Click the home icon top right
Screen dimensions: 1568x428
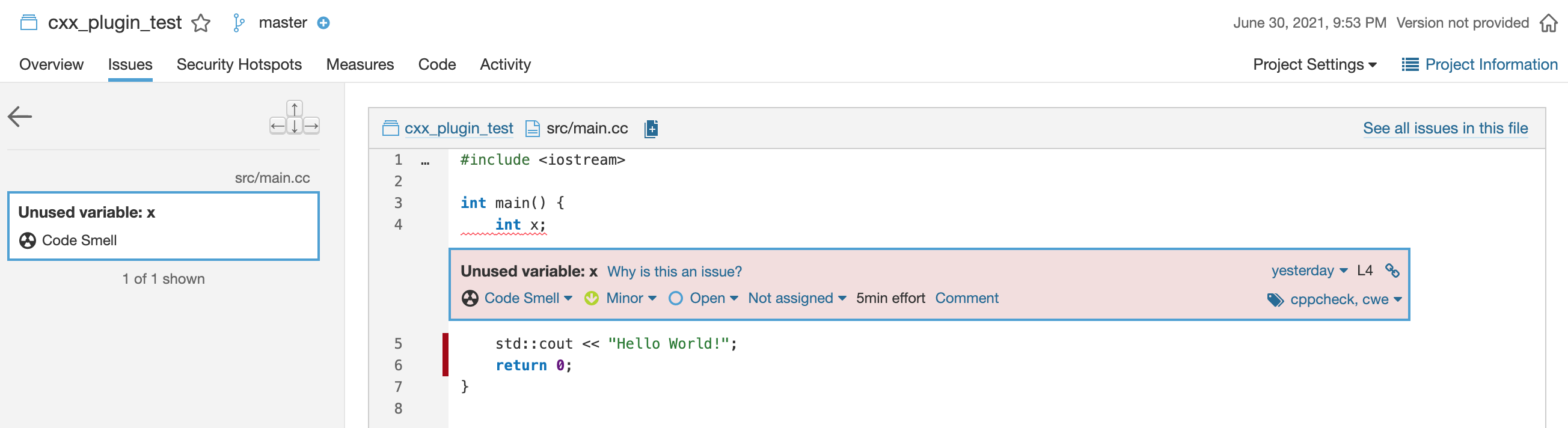(1551, 22)
